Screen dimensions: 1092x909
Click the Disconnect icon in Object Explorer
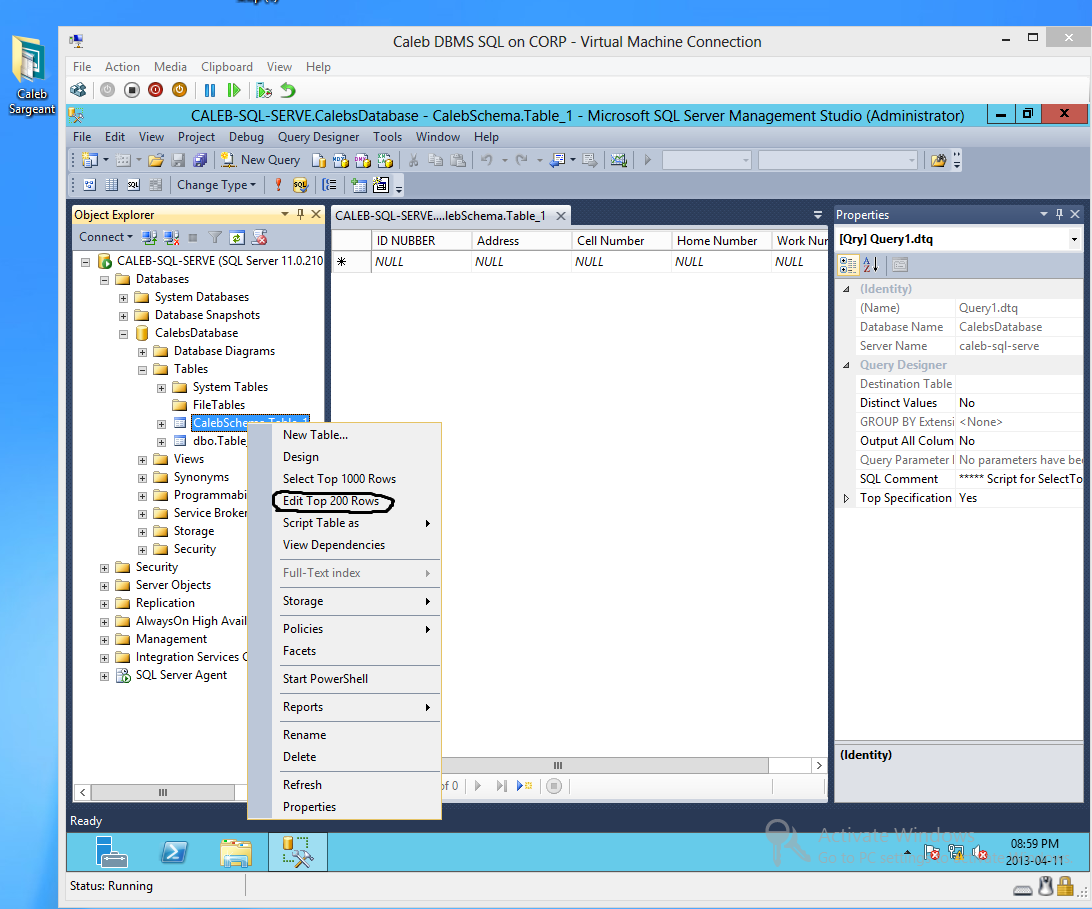click(171, 238)
